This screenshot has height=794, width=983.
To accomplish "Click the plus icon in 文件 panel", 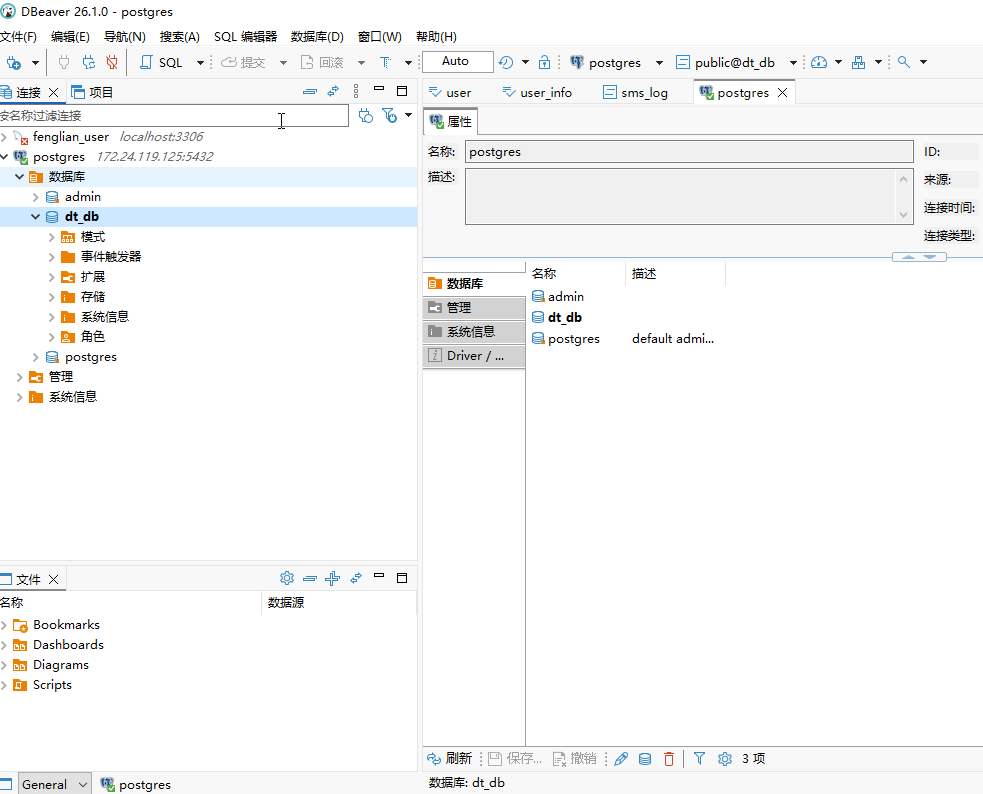I will pos(332,578).
